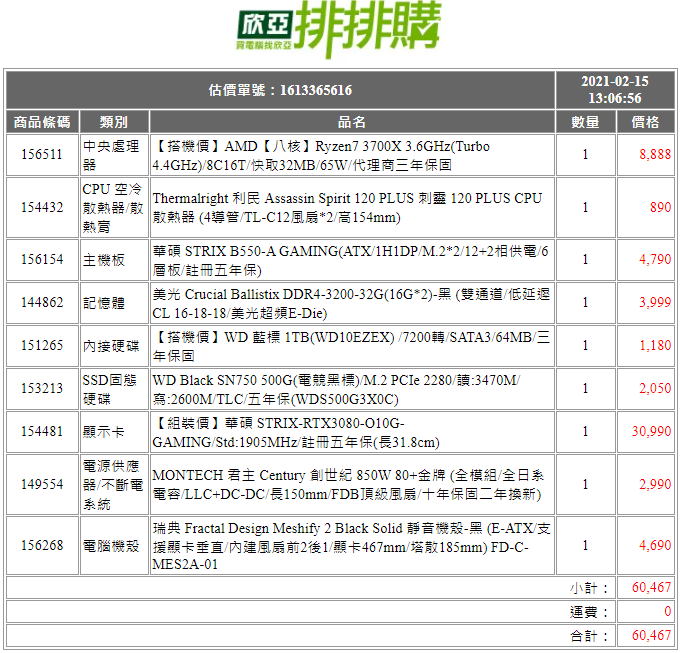Click the price 3,999

pyautogui.click(x=655, y=302)
